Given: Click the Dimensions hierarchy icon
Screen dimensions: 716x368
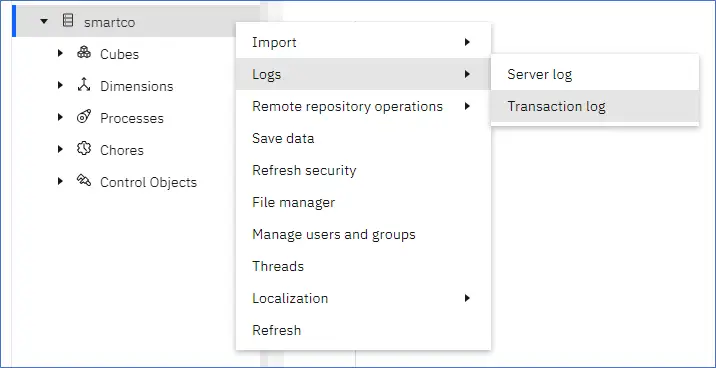Looking at the screenshot, I should click(x=84, y=84).
